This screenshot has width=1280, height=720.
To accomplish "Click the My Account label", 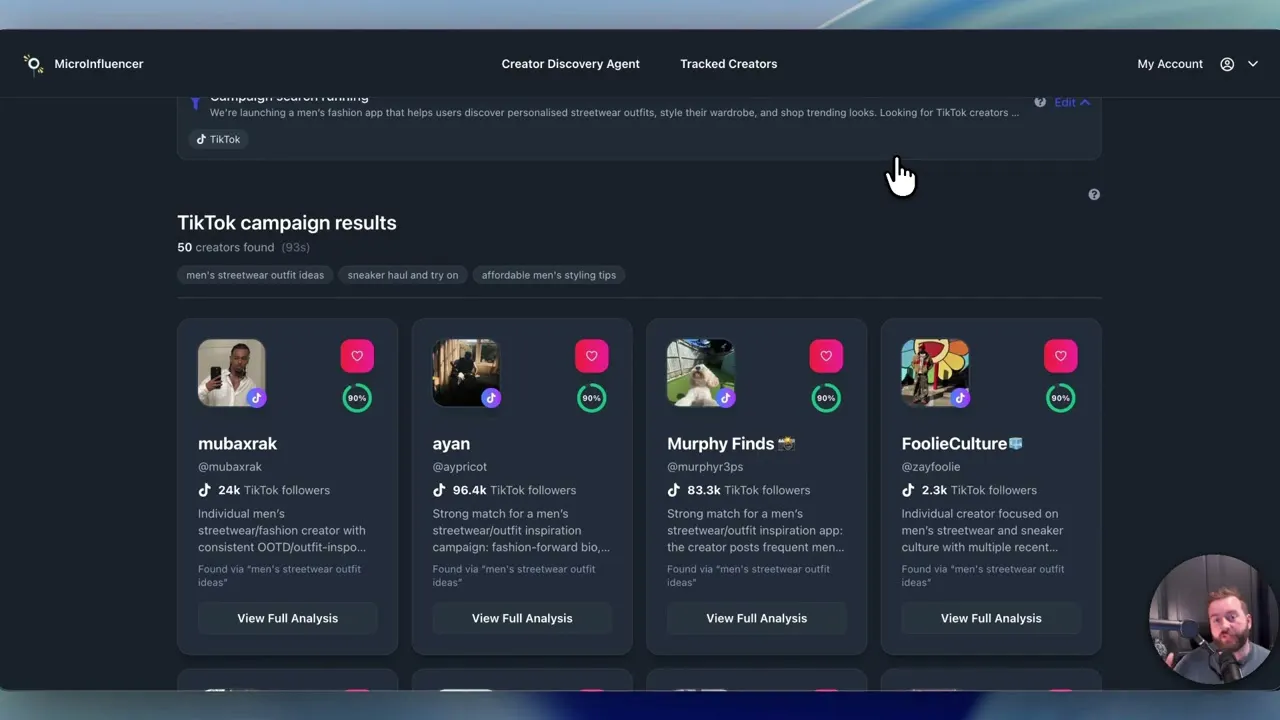I will click(x=1170, y=64).
